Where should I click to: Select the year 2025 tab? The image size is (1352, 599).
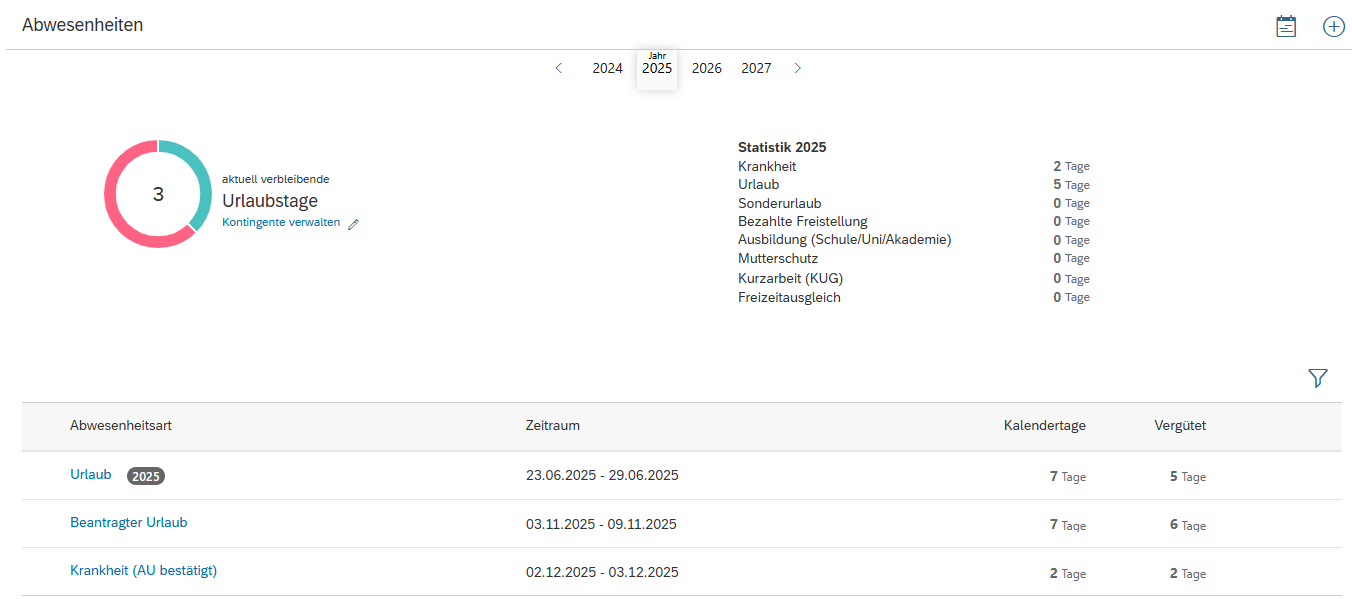[657, 68]
